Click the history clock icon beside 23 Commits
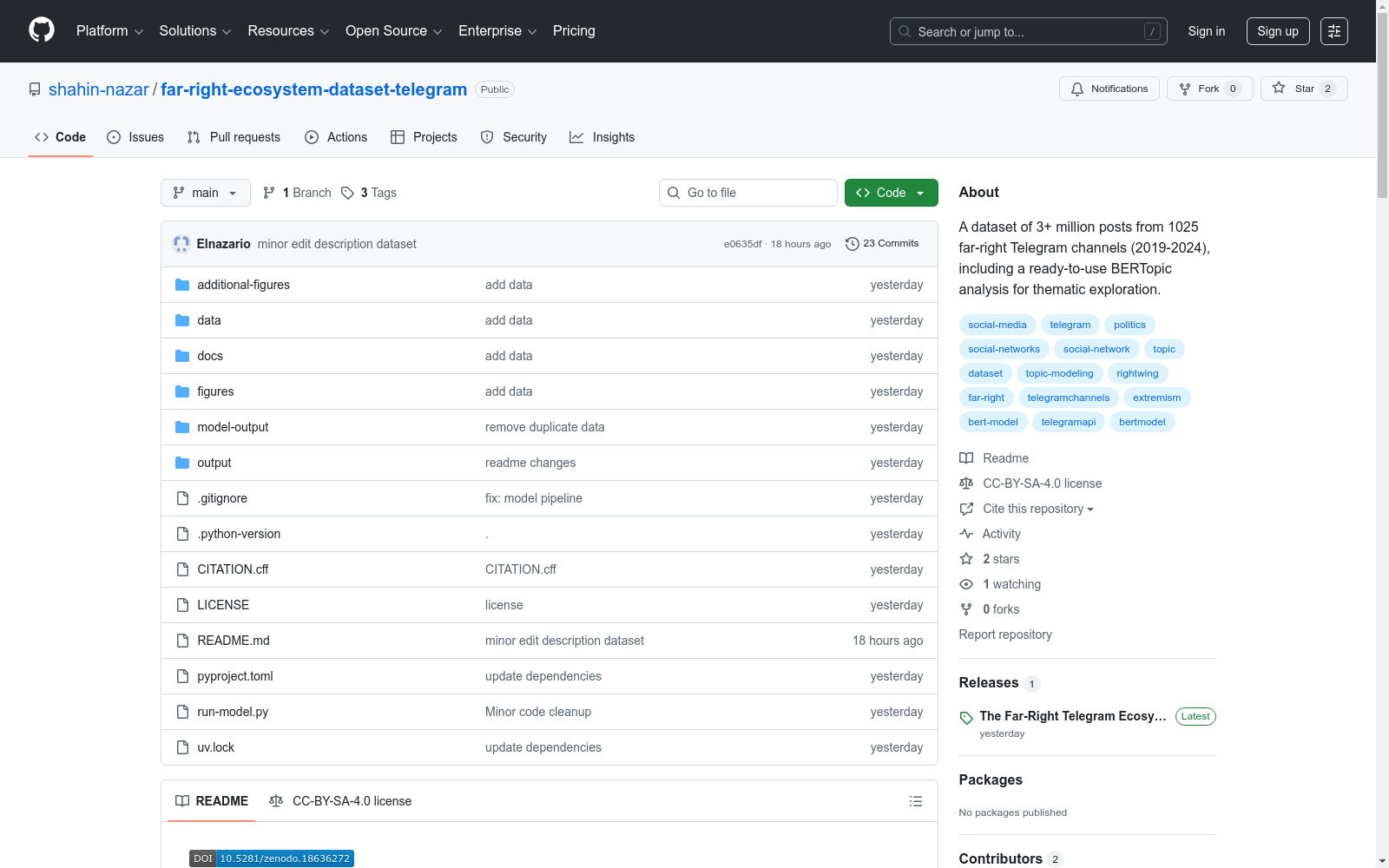 [x=852, y=244]
